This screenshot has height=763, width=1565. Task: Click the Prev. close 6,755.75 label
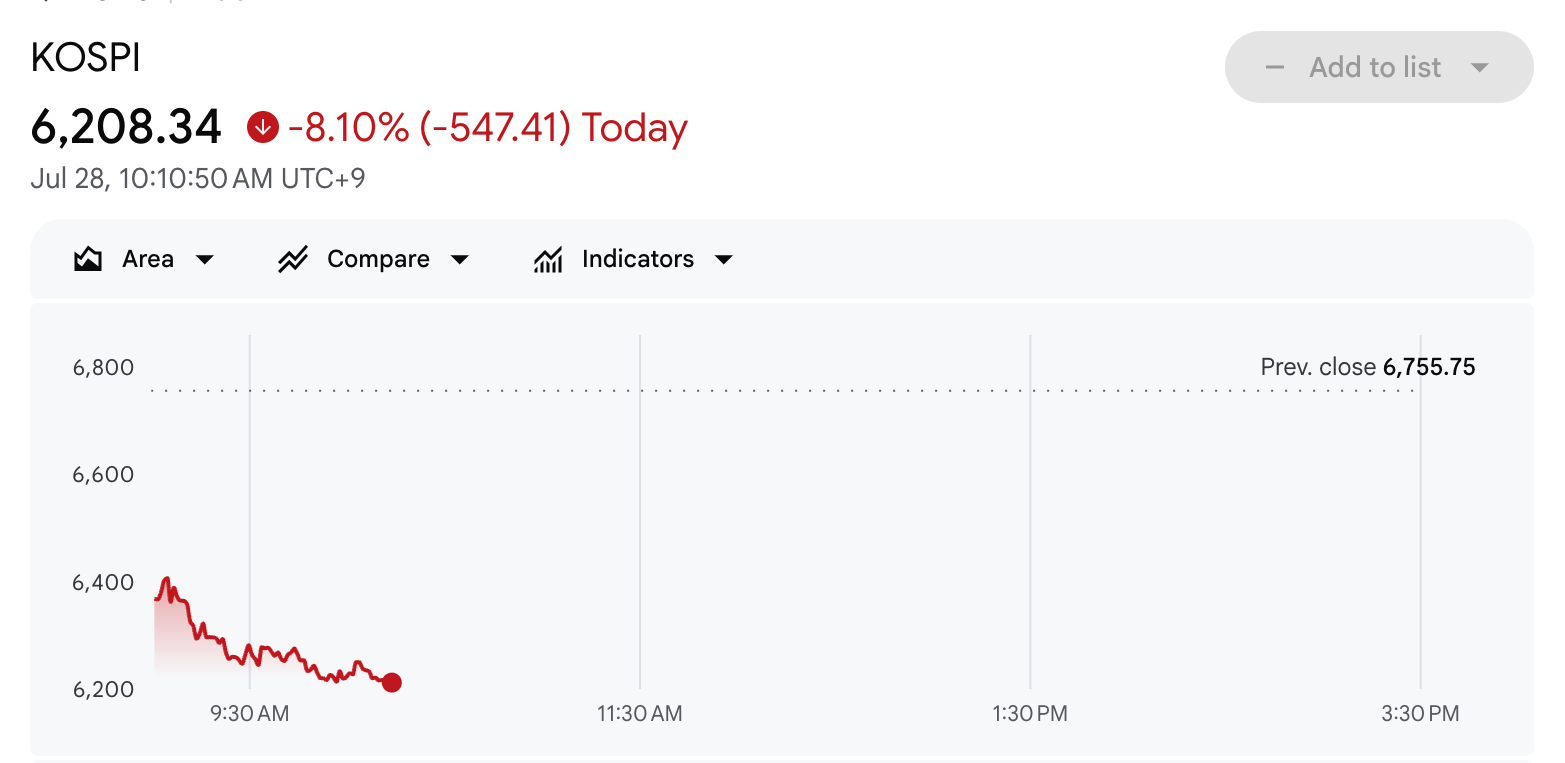pos(1368,367)
